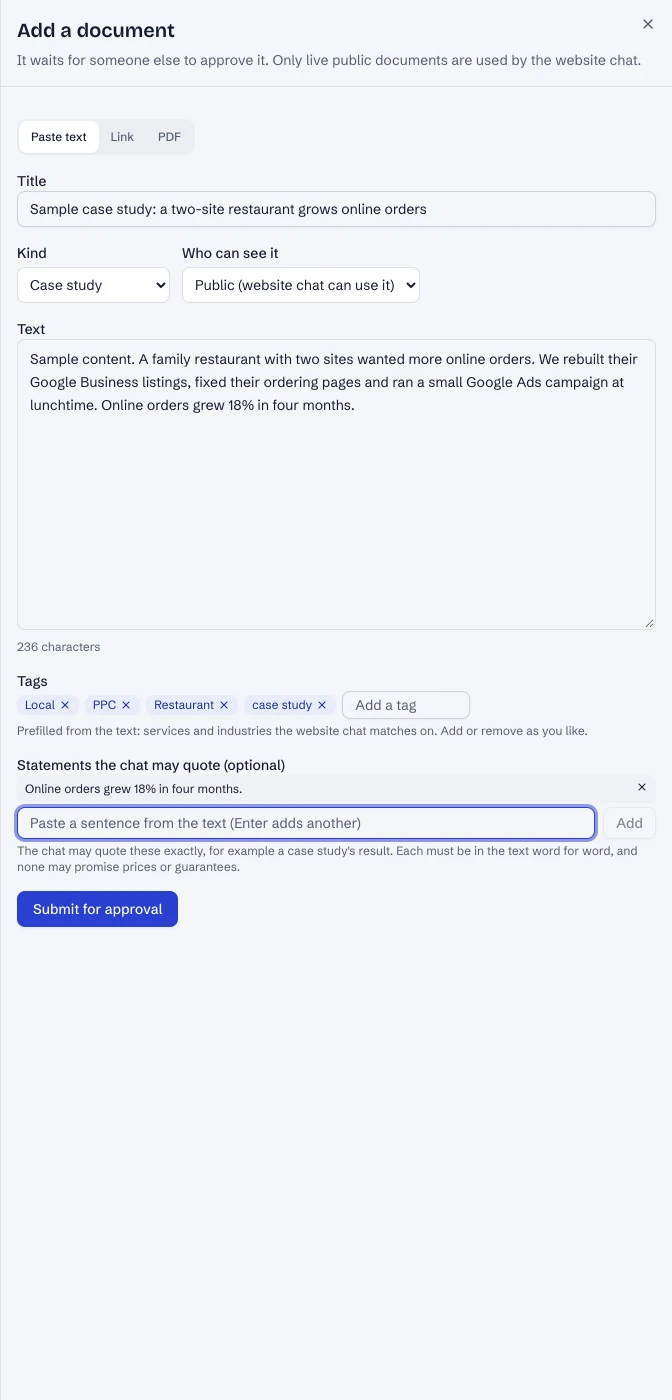The height and width of the screenshot is (1400, 672).
Task: Remove the Restaurant tag
Action: pos(224,705)
